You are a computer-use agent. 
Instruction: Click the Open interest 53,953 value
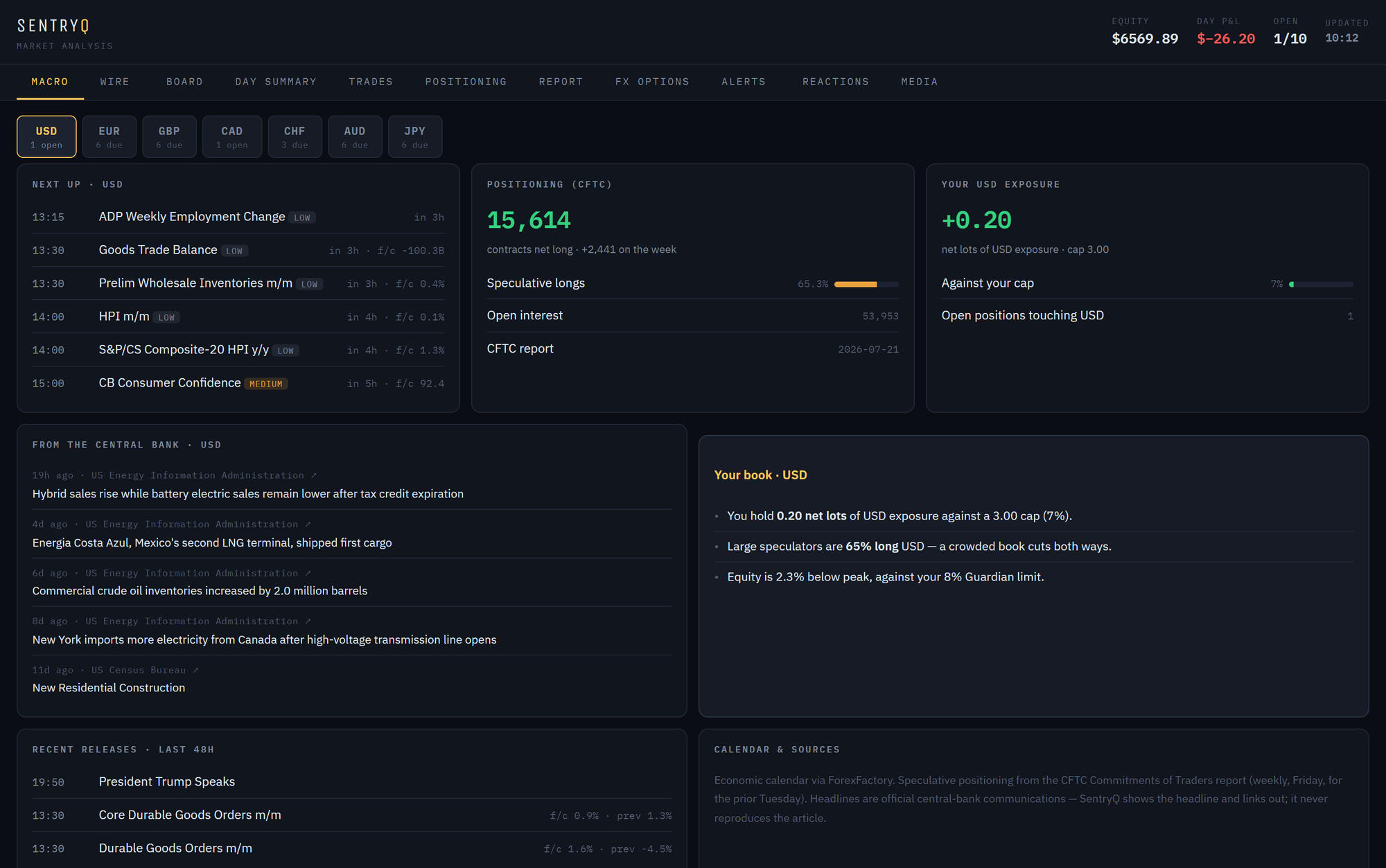click(880, 316)
